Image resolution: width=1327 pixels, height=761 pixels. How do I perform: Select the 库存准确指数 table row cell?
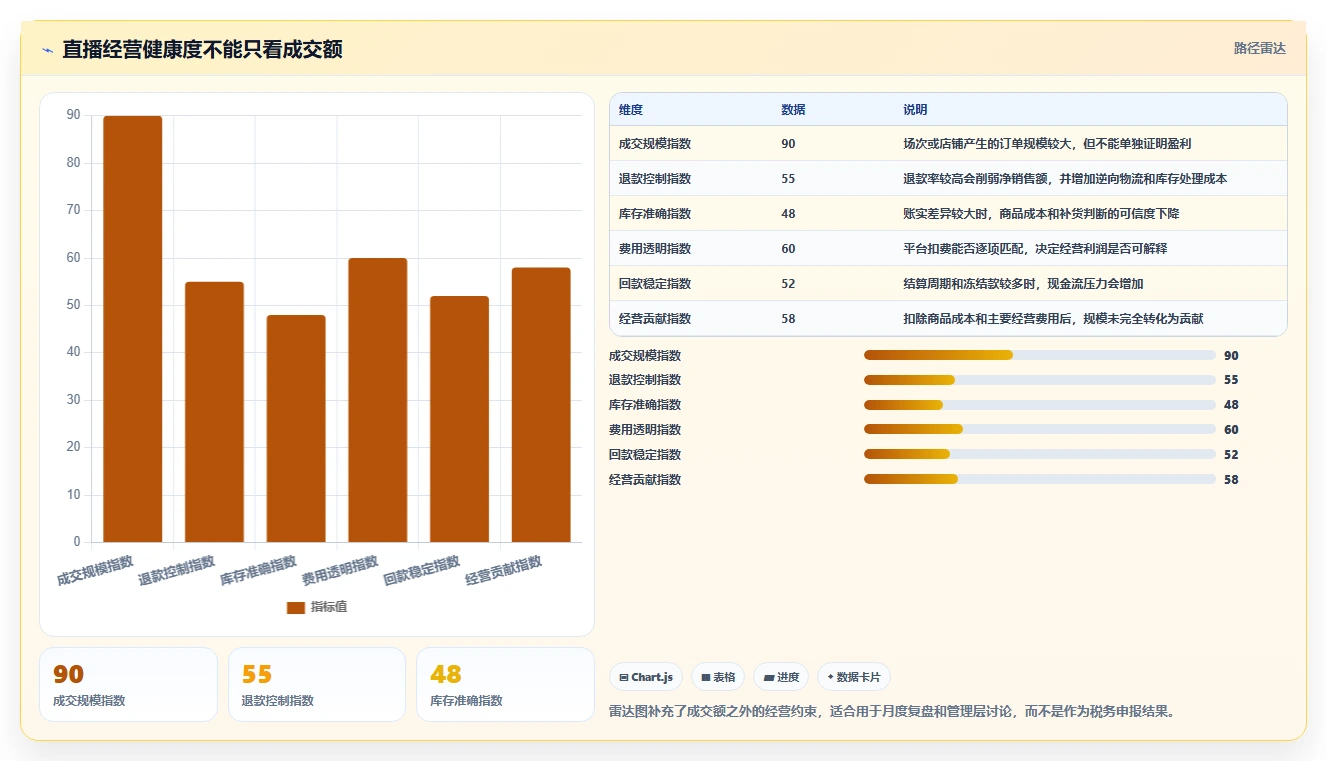pyautogui.click(x=655, y=214)
